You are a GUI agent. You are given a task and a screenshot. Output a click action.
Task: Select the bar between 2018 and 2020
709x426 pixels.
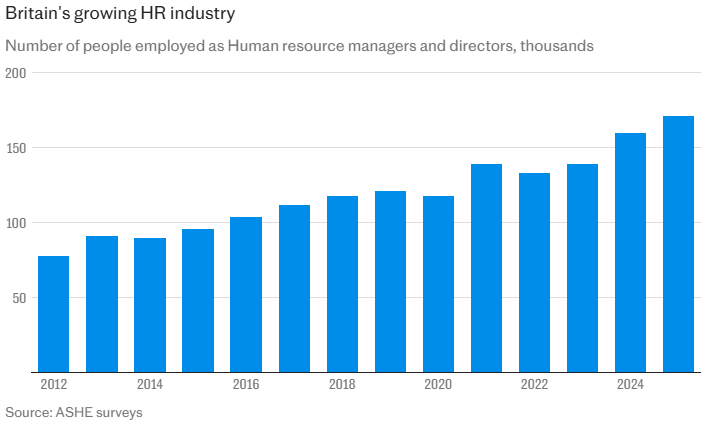click(x=390, y=282)
